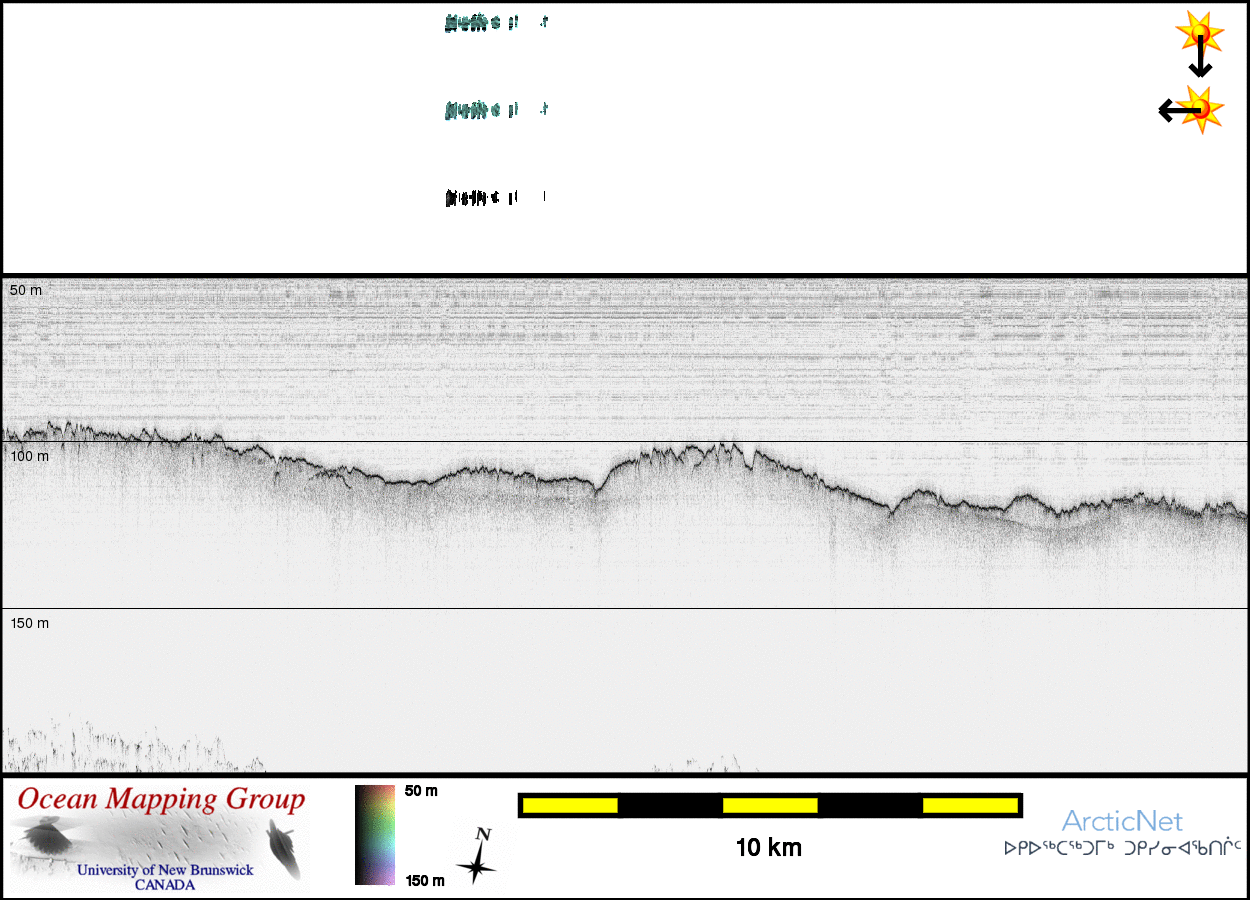Viewport: 1250px width, 900px height.
Task: Click the 100 m depth line label
Action: (29, 456)
